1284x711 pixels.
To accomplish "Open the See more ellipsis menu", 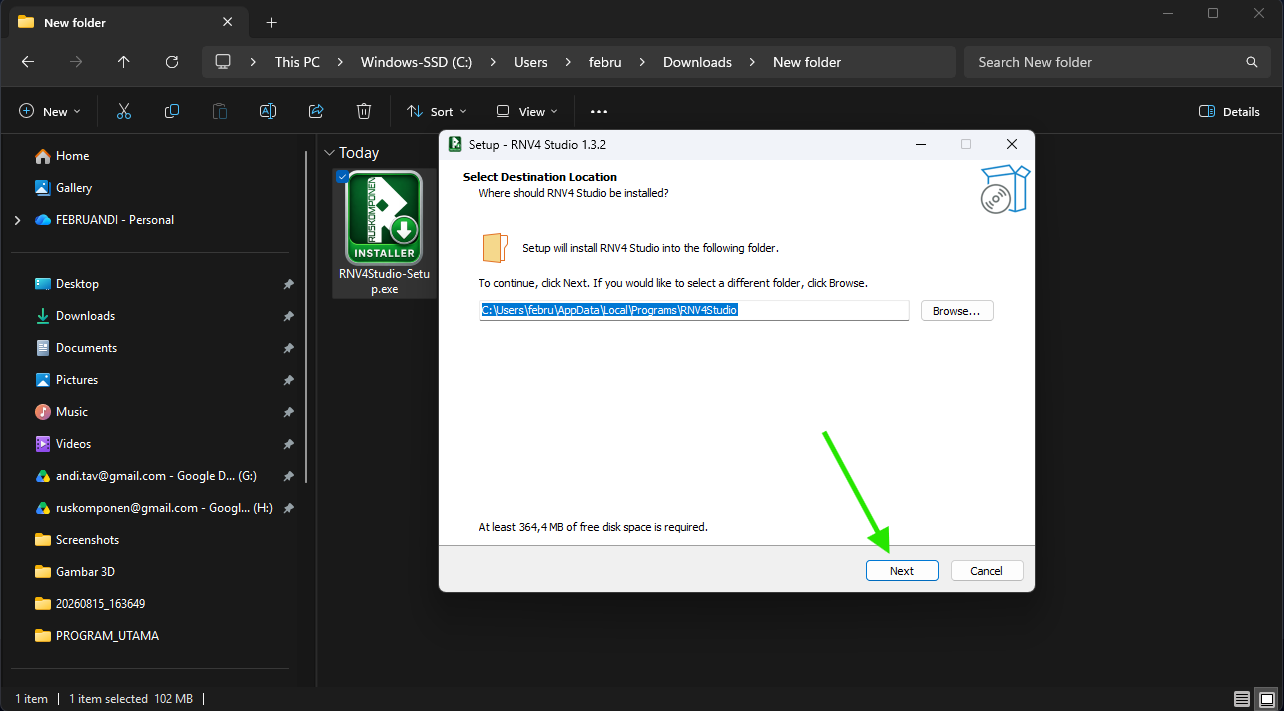I will tap(599, 112).
